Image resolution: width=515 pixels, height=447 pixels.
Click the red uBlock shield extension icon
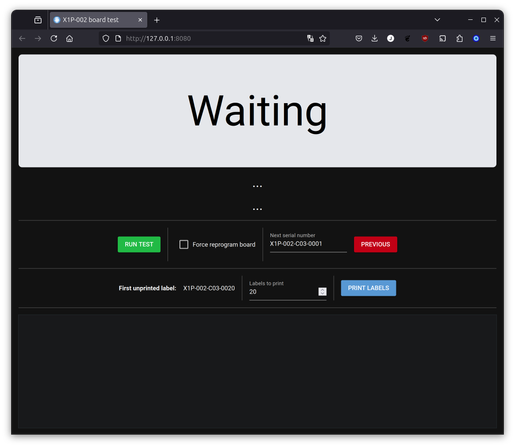[x=425, y=39]
